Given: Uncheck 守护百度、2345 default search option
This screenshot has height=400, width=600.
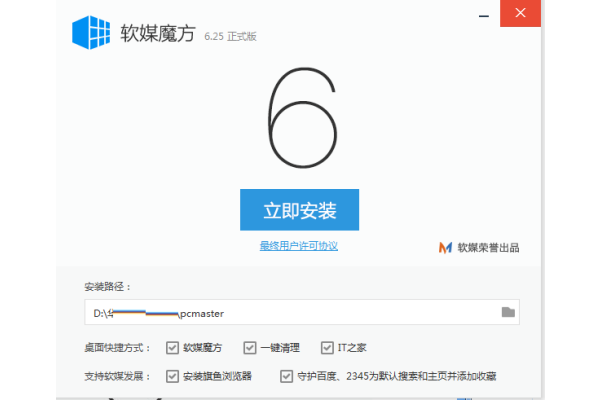Looking at the screenshot, I should [286, 376].
